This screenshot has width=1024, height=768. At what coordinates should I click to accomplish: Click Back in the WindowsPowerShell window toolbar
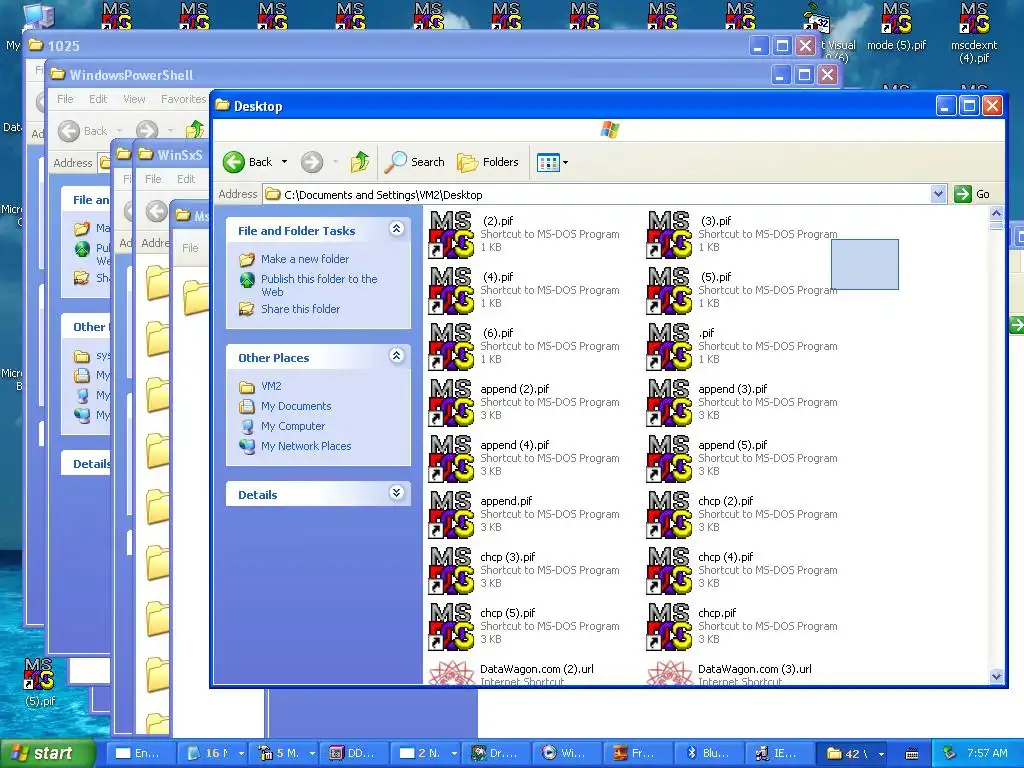coord(82,131)
